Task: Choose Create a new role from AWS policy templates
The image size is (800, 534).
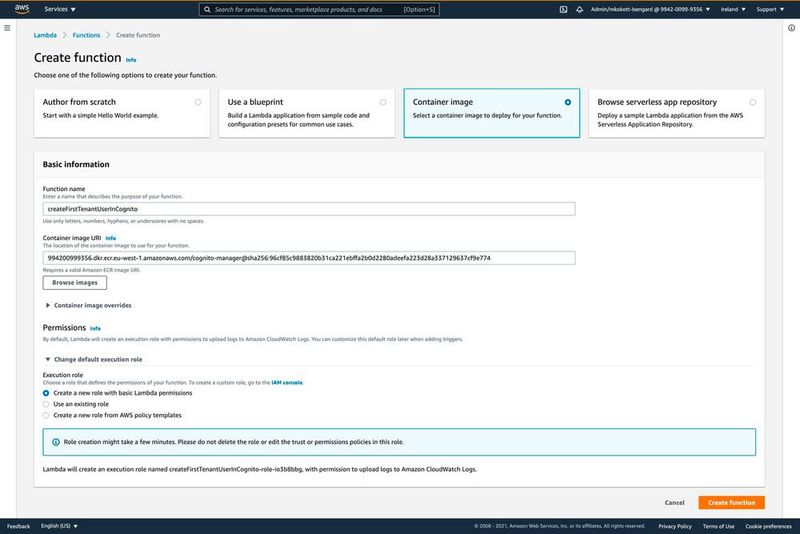Action: pyautogui.click(x=46, y=416)
